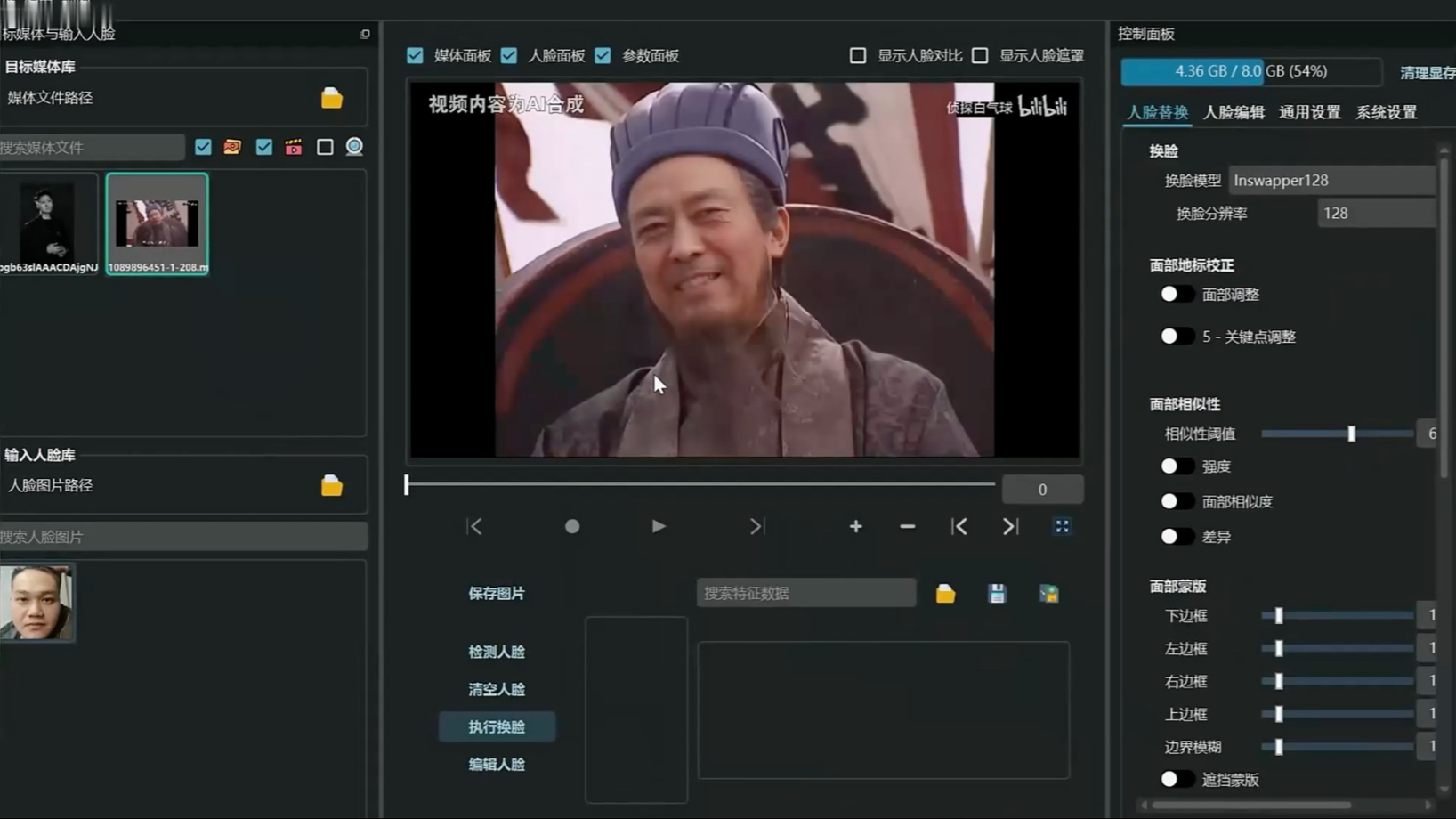Click the images filter icon
1456x819 pixels.
(x=232, y=147)
